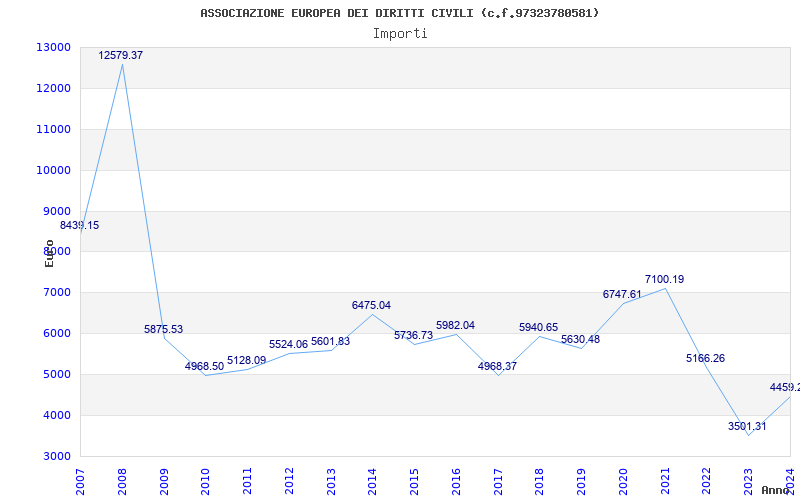Click the 7000 y-axis tick label
Image resolution: width=800 pixels, height=500 pixels.
tap(56, 293)
